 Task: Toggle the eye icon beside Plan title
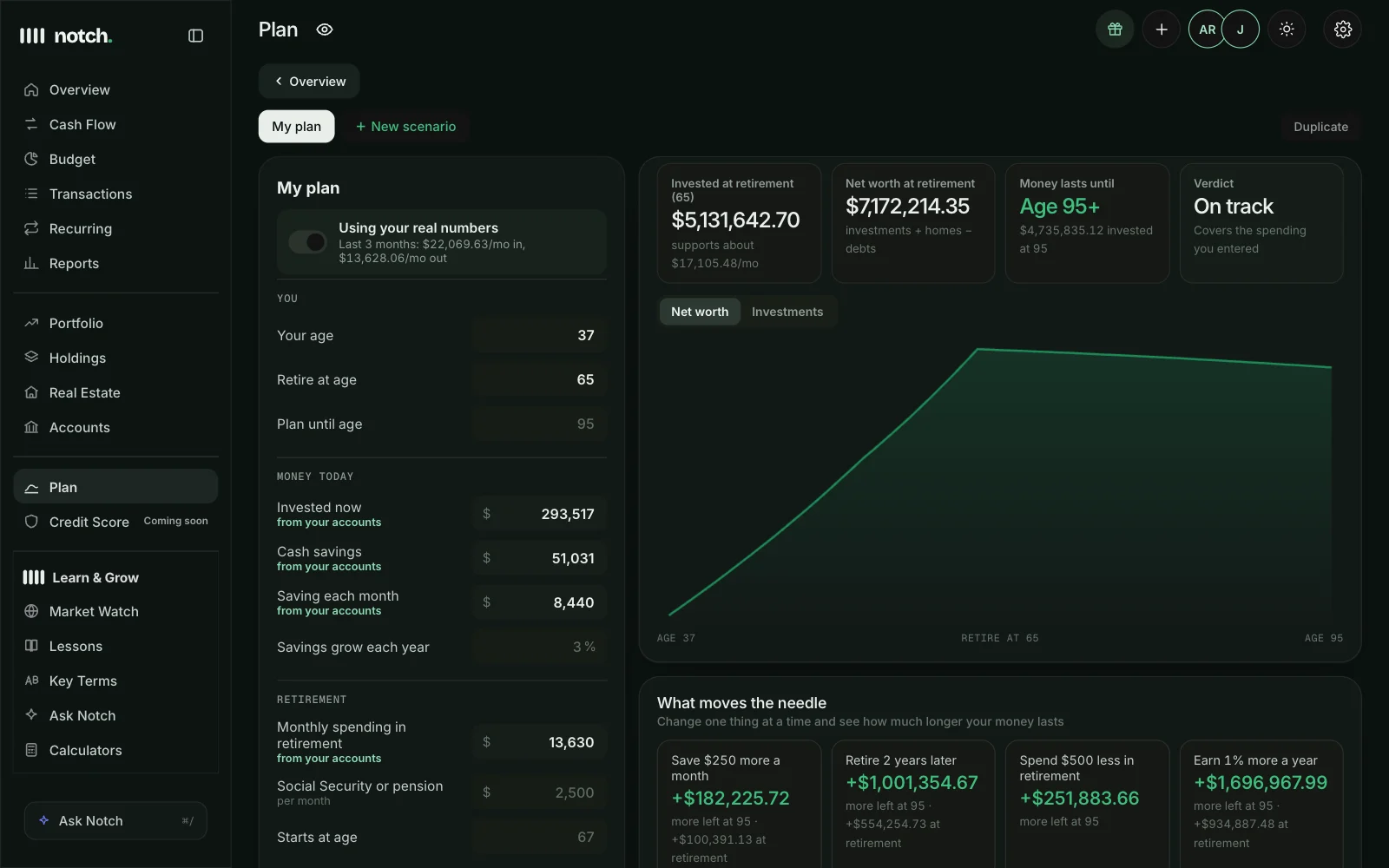(325, 30)
